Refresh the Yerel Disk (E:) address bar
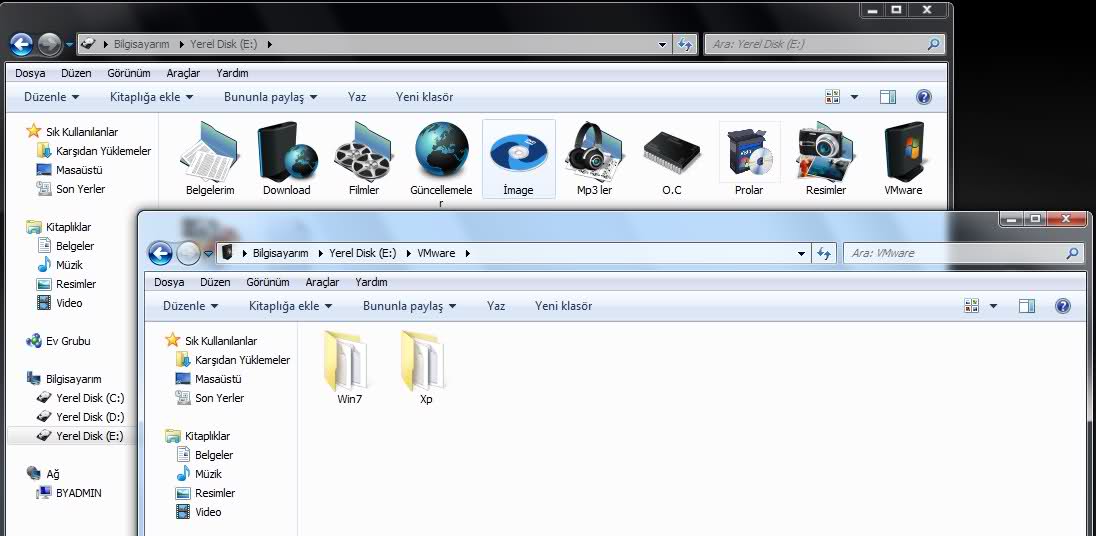 point(684,45)
